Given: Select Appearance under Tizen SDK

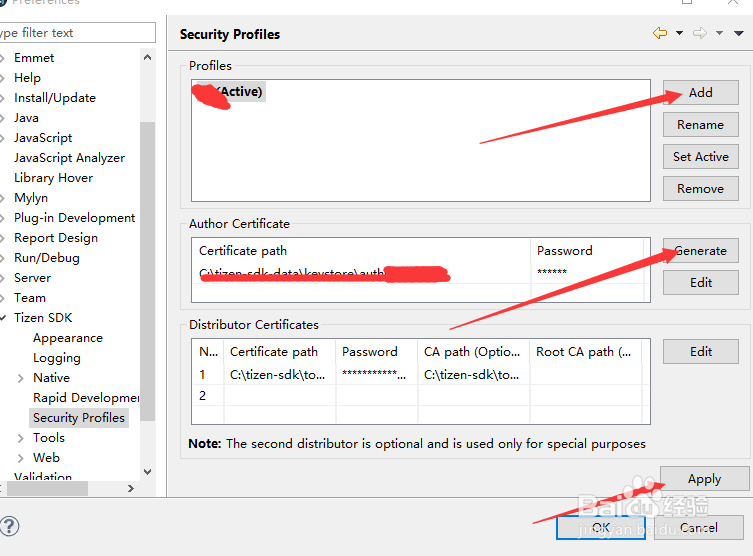Looking at the screenshot, I should (x=68, y=338).
